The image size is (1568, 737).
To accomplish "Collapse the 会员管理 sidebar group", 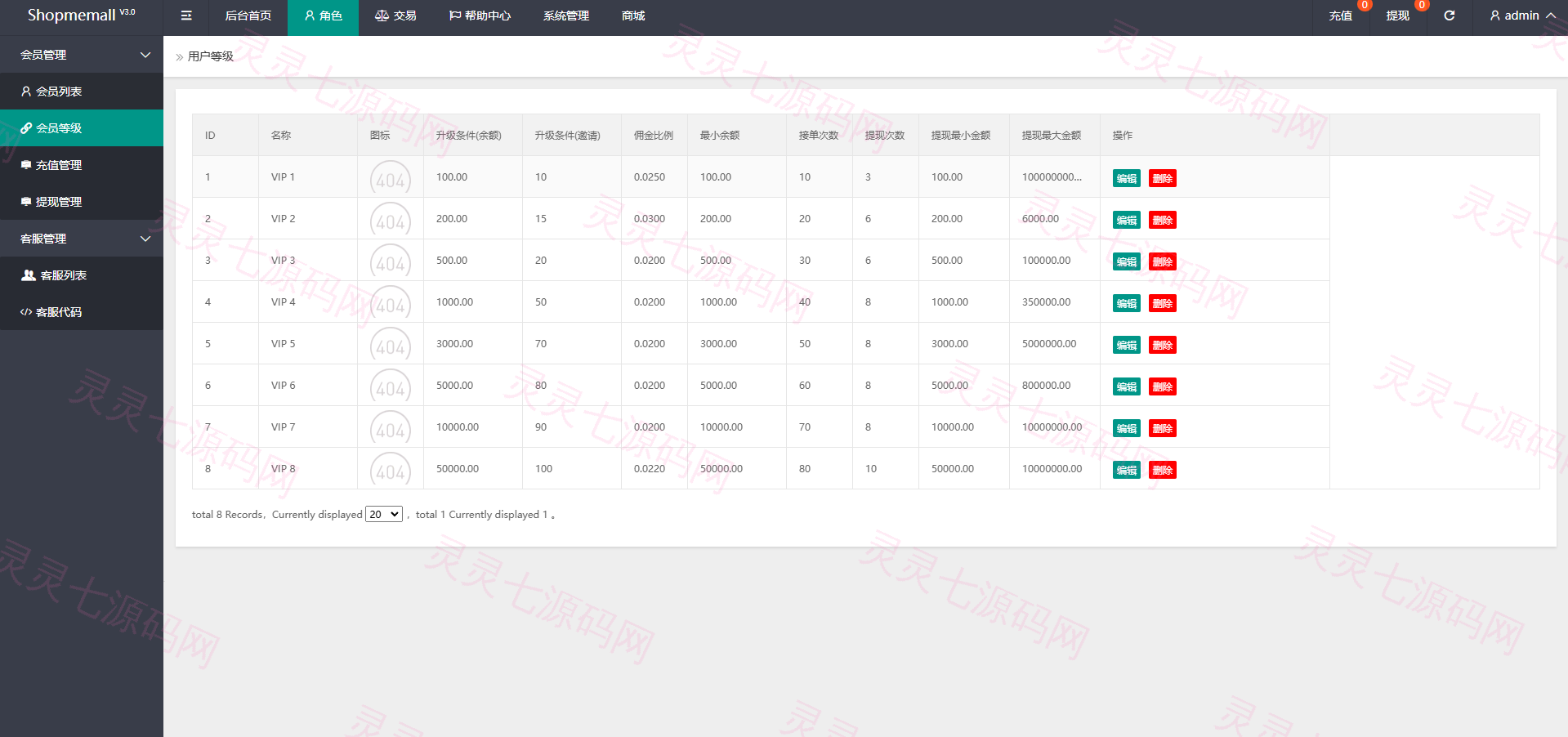I will (82, 55).
